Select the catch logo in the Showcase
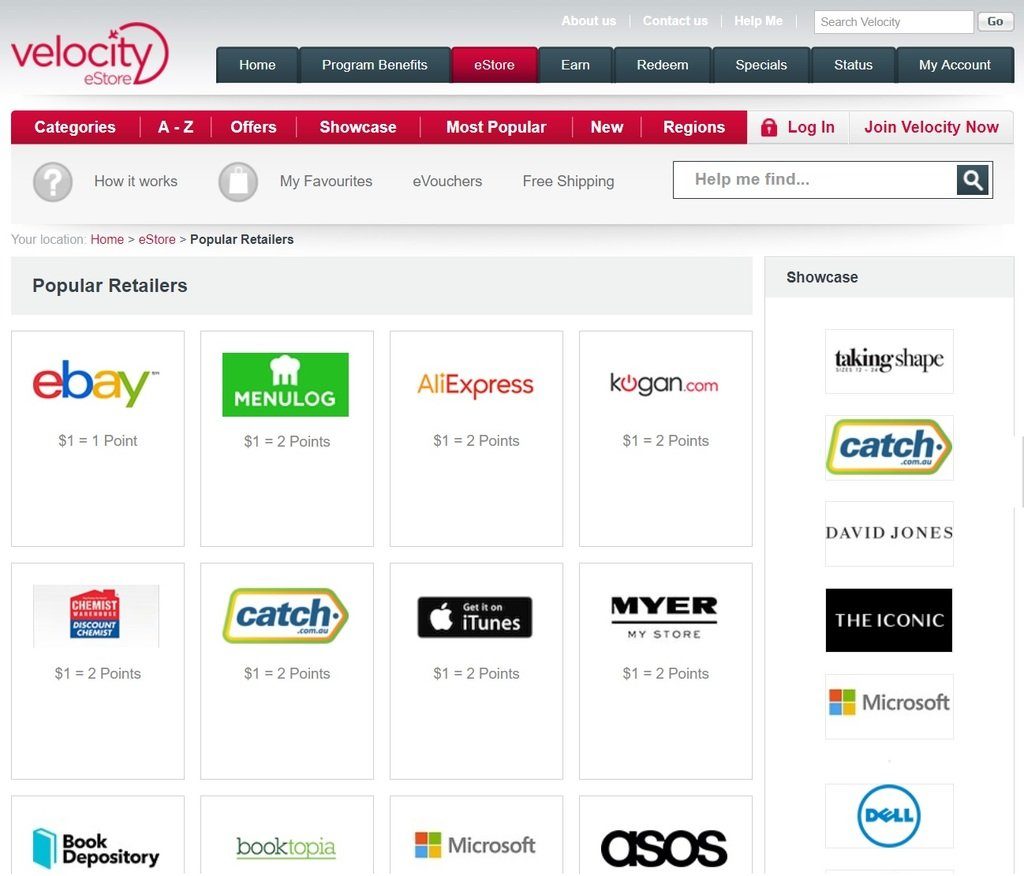 (889, 447)
